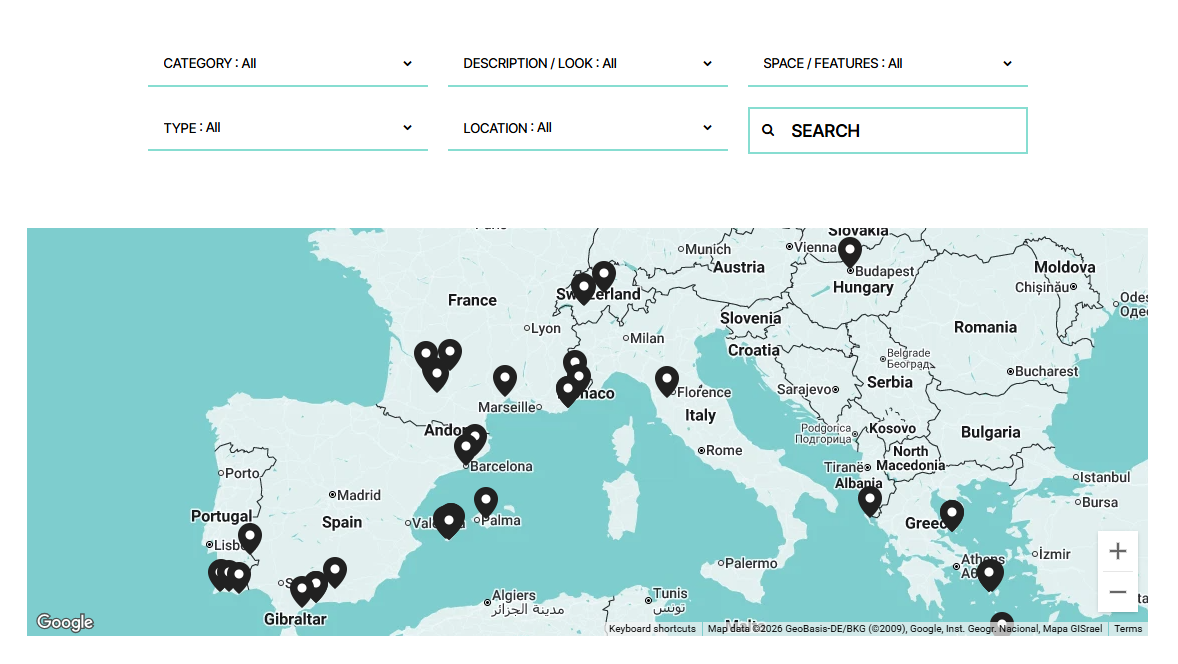Screen dimensions: 1178x664
Task: Open the map Terms link
Action: (1128, 629)
